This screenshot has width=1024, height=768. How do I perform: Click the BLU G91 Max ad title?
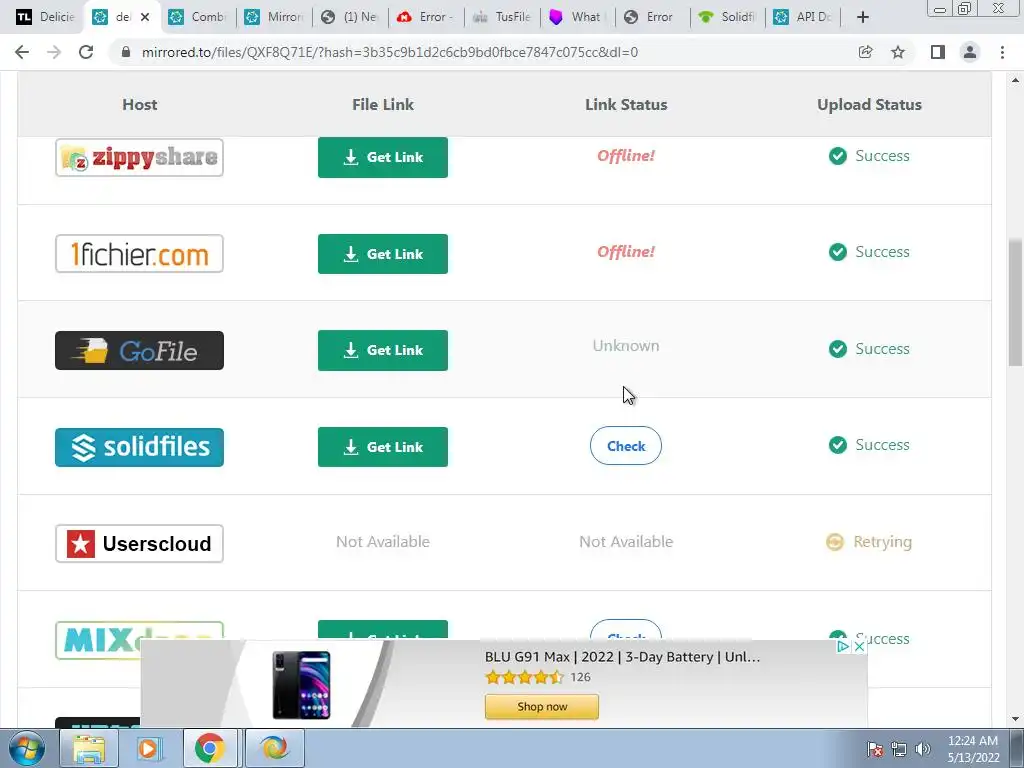pyautogui.click(x=622, y=657)
